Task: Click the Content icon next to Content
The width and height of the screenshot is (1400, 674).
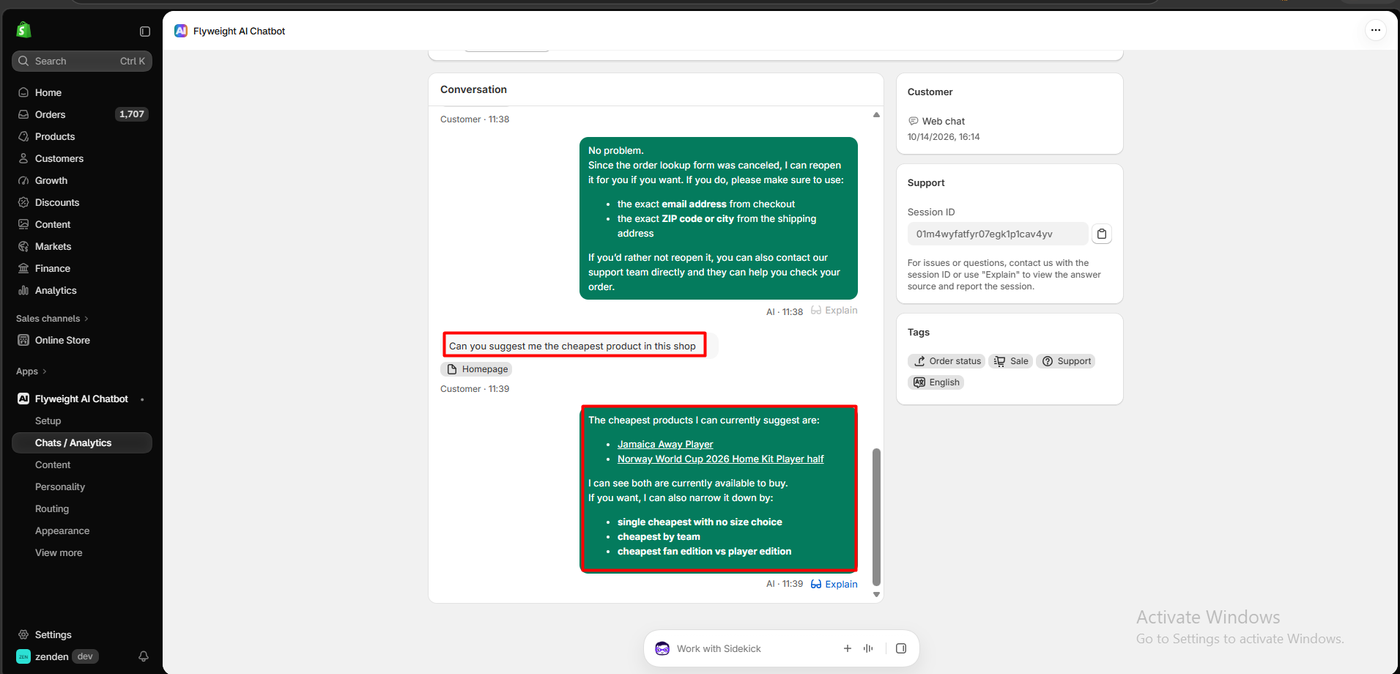Action: coord(24,224)
